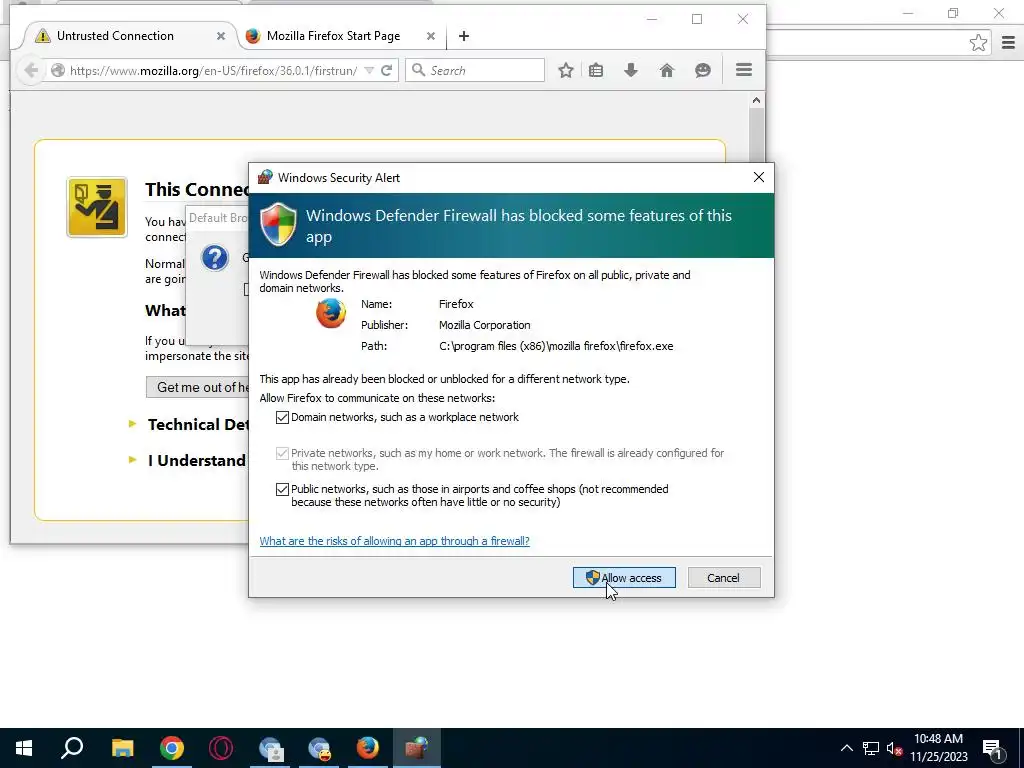This screenshot has width=1024, height=768.
Task: Close the Untrusted Connection tab
Action: [x=221, y=36]
